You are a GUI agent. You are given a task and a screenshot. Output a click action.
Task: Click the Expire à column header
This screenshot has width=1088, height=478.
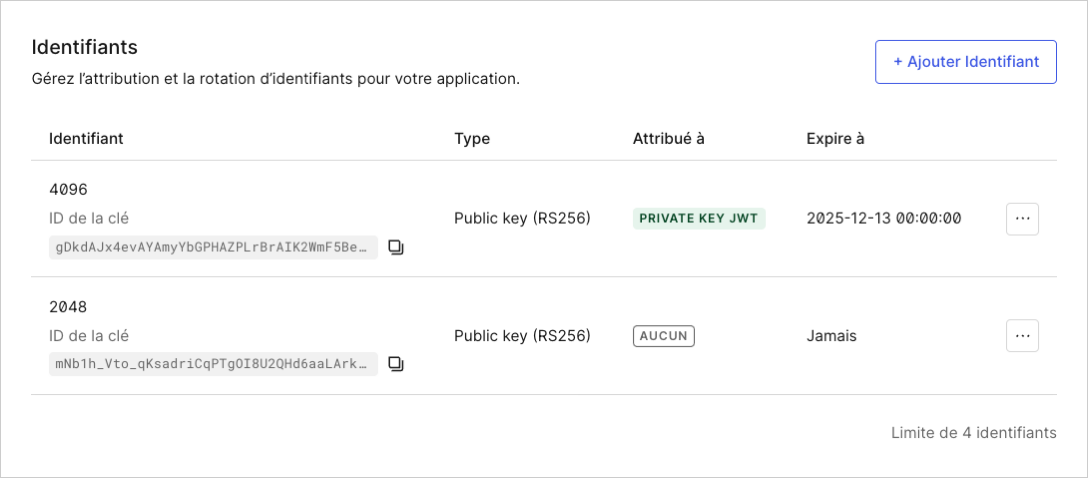click(835, 138)
